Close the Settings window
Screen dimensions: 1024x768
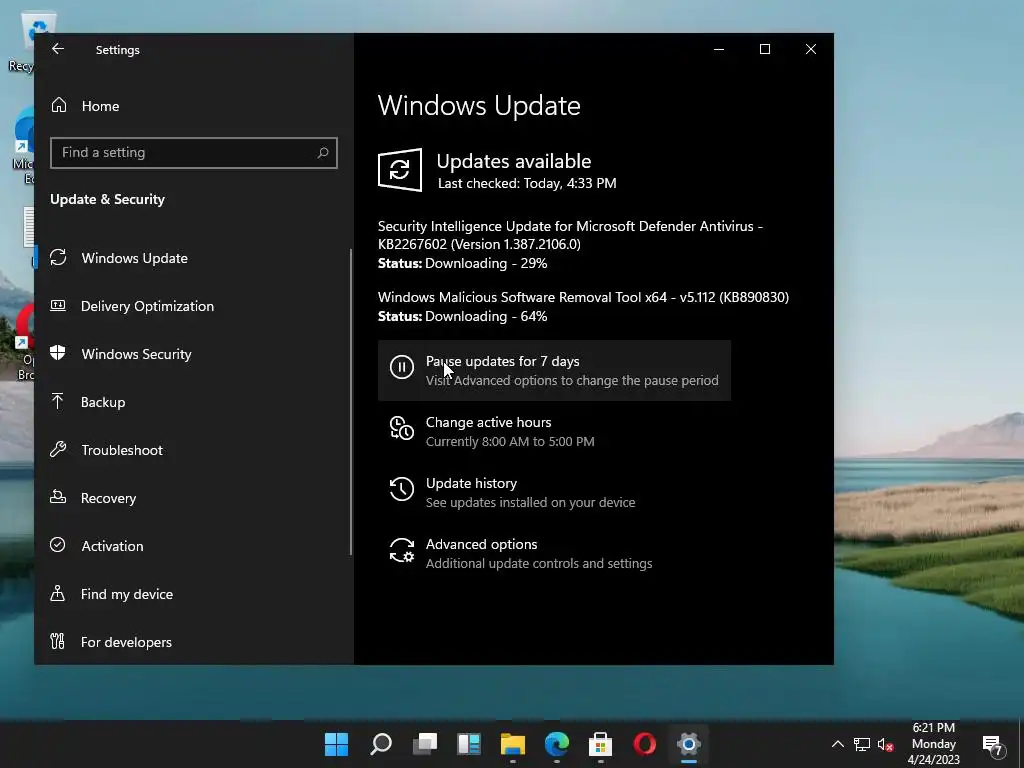pyautogui.click(x=810, y=49)
